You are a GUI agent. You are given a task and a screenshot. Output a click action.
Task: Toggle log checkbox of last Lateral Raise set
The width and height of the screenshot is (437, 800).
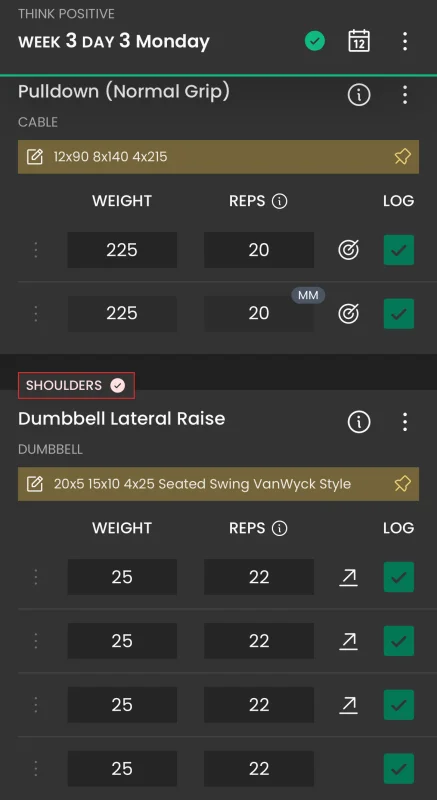click(399, 769)
